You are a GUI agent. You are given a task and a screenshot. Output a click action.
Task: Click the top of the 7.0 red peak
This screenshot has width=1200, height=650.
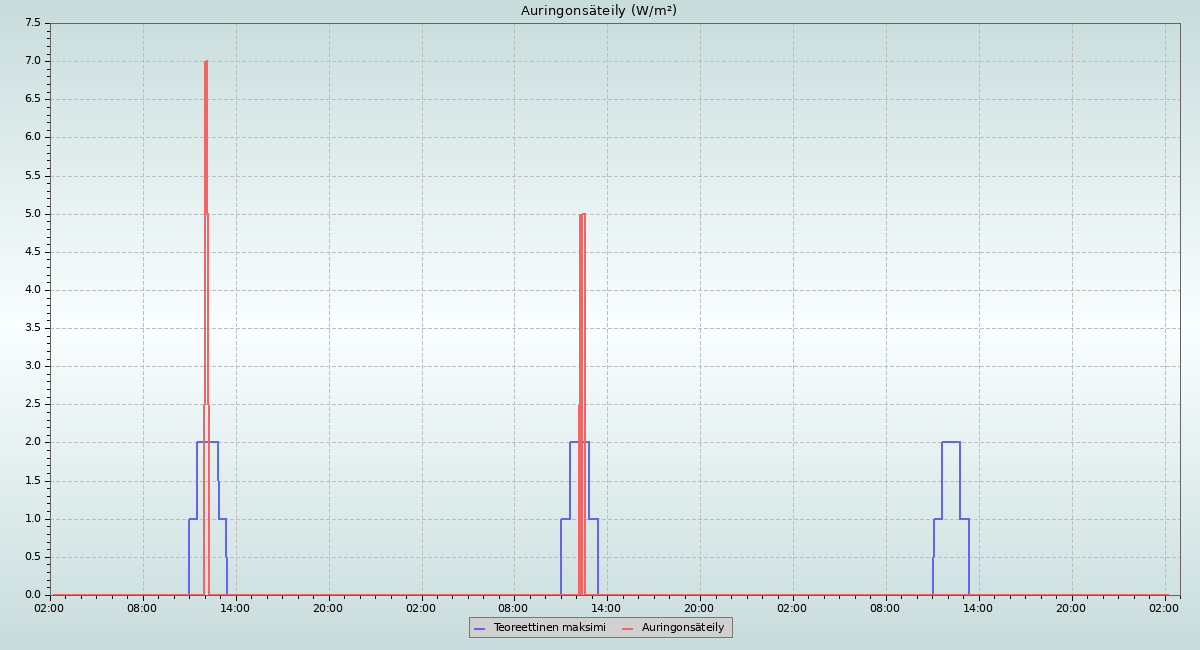206,62
